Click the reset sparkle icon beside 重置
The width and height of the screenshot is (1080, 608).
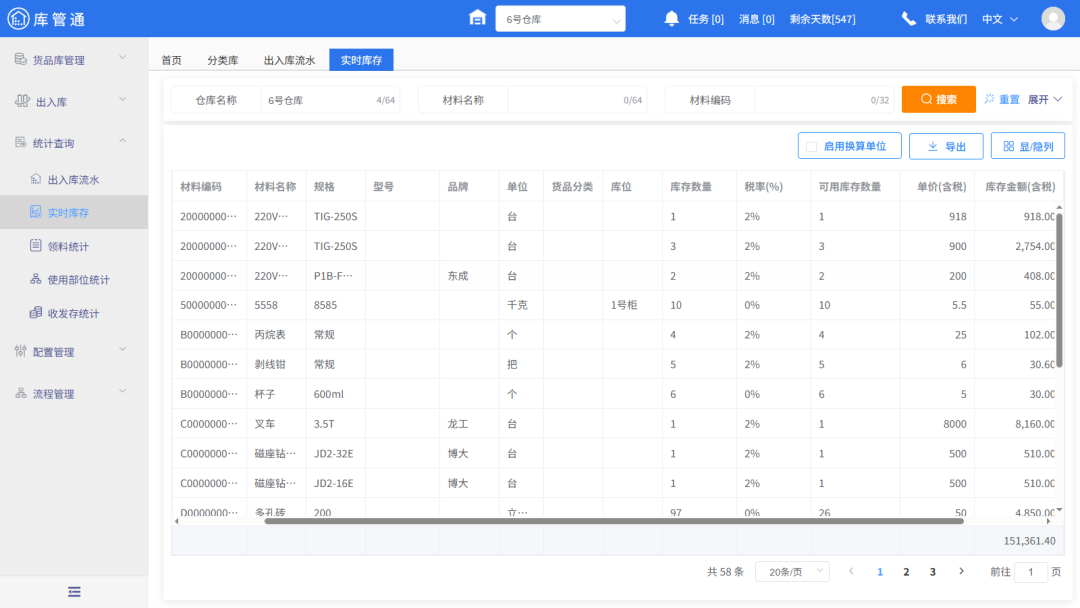coord(990,99)
